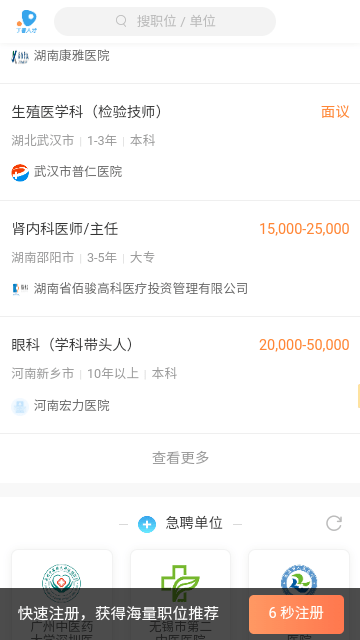Expand the list with 查看更多
Image resolution: width=360 pixels, height=640 pixels.
click(180, 458)
